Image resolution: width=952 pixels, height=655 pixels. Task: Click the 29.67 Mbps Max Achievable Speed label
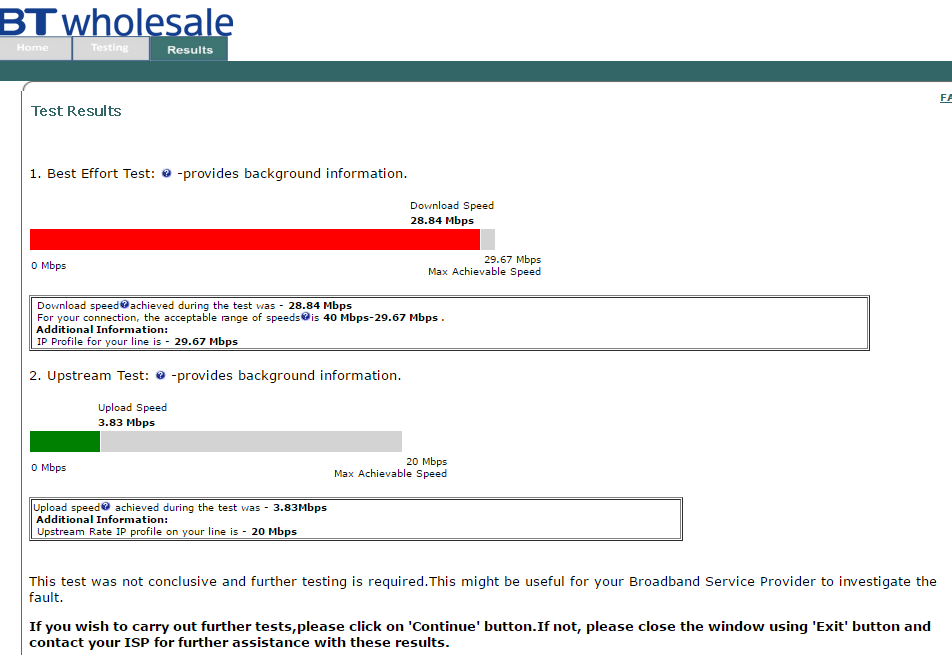pyautogui.click(x=484, y=265)
